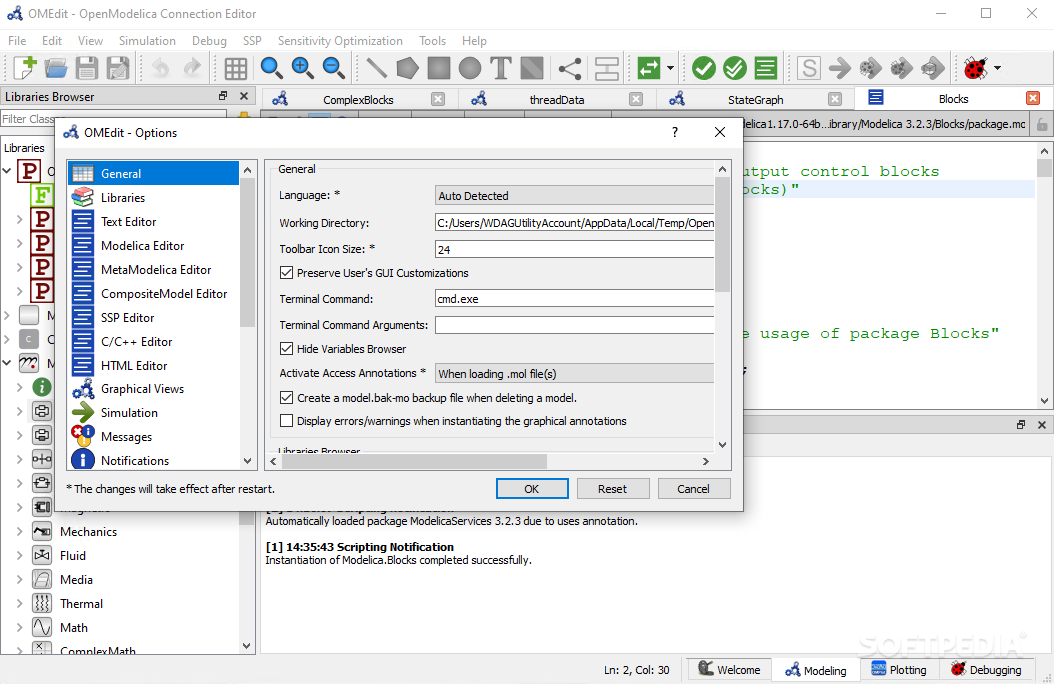Open the SSP menu
This screenshot has width=1054, height=684.
252,41
